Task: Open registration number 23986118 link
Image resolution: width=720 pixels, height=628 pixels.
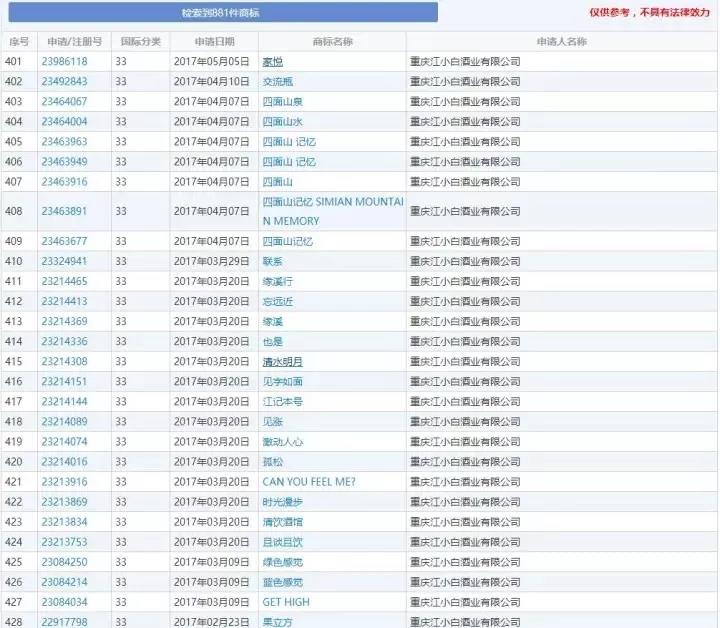Action: click(64, 62)
